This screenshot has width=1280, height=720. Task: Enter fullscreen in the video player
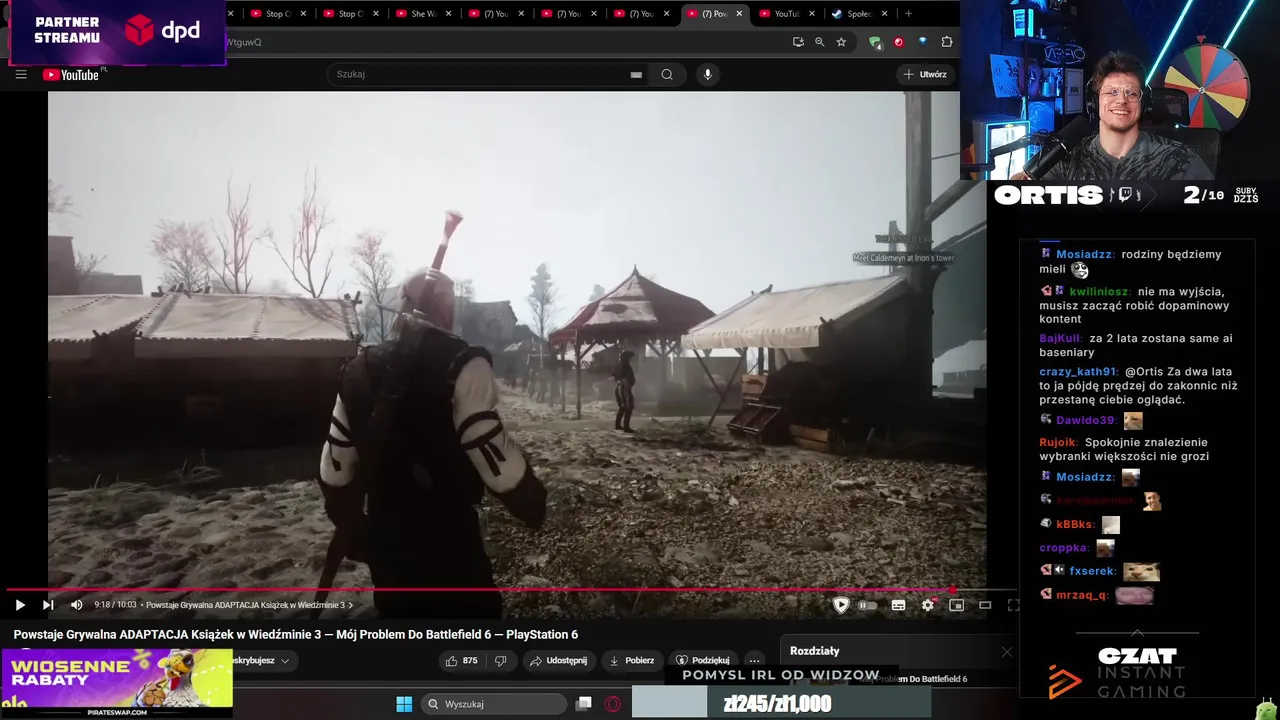coord(1013,605)
